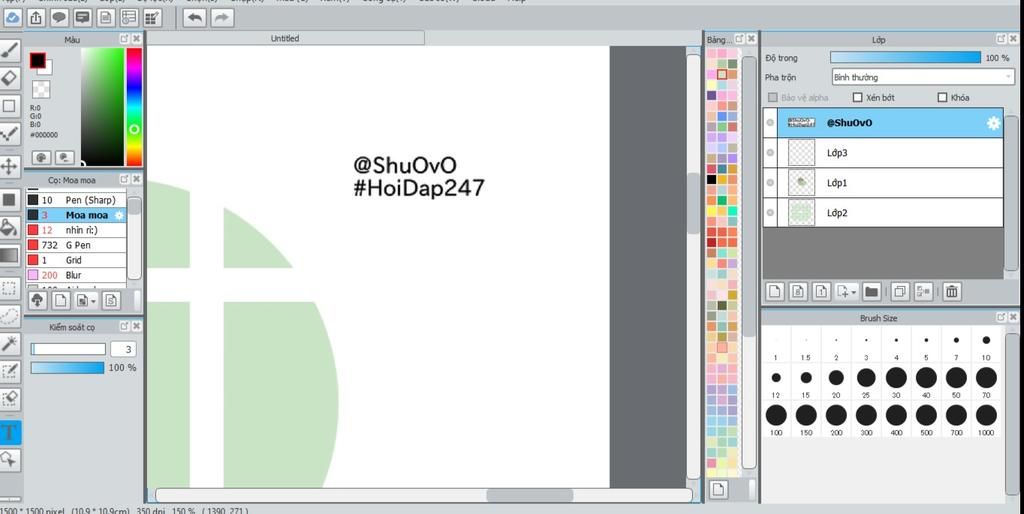Select the Blur brush
Screen dimensions: 1024x514
pos(76,275)
